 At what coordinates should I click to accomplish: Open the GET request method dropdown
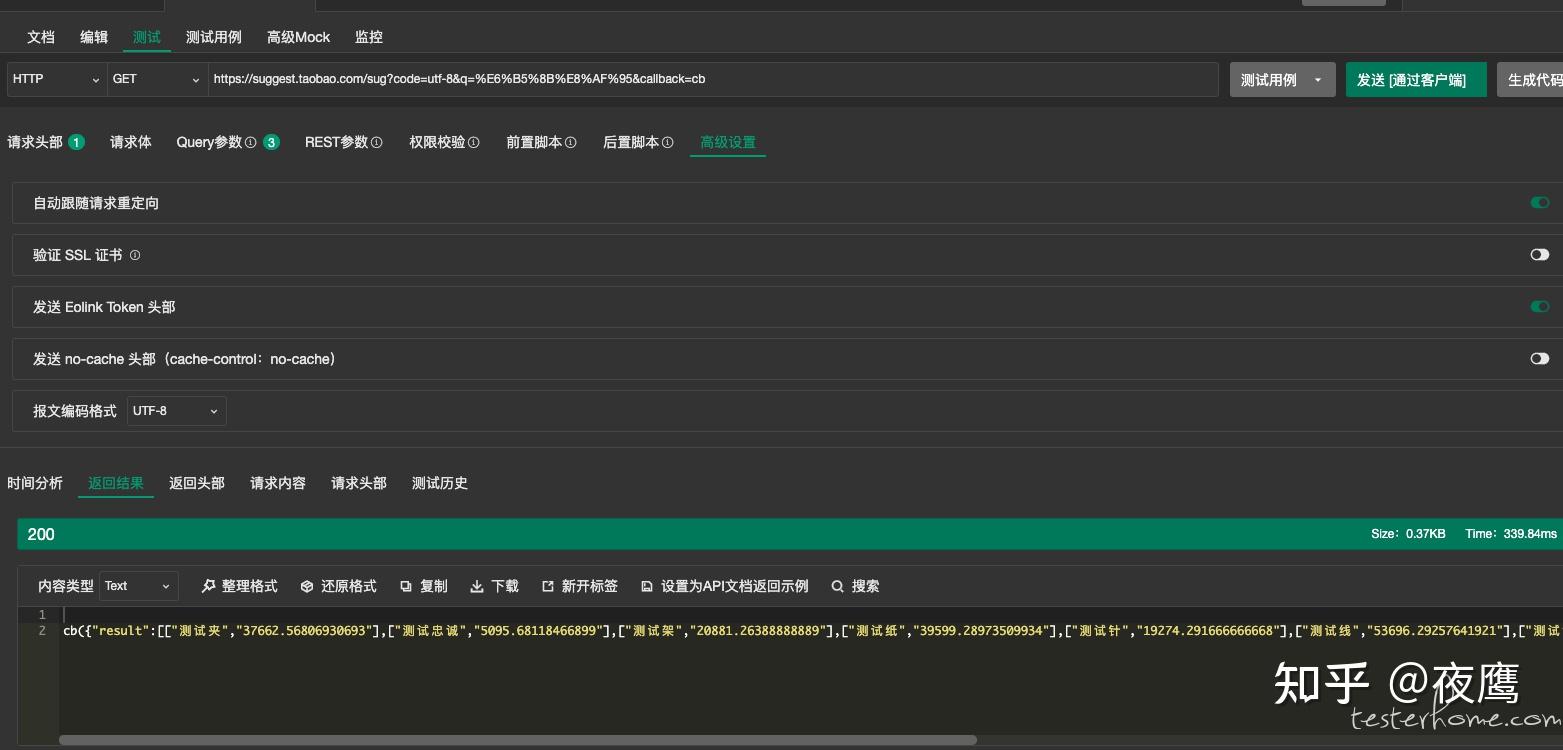click(156, 79)
